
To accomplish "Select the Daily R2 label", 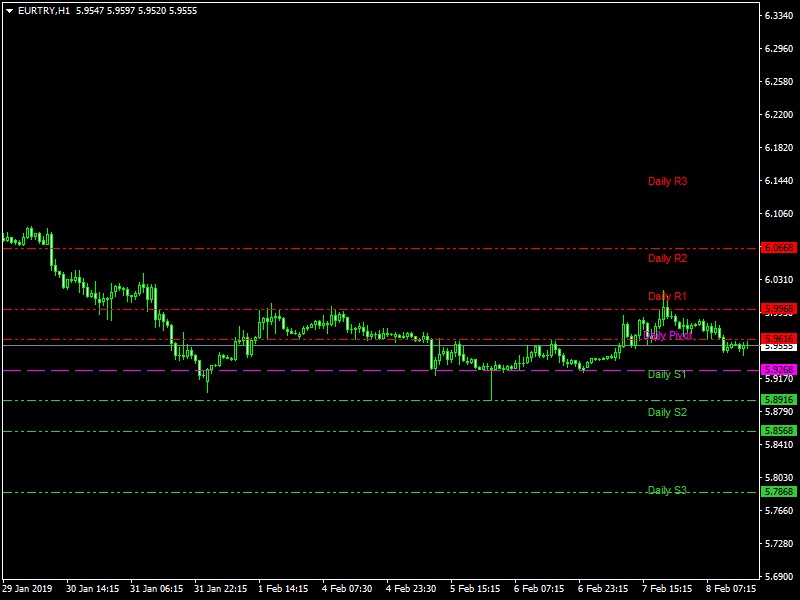I will tap(667, 259).
